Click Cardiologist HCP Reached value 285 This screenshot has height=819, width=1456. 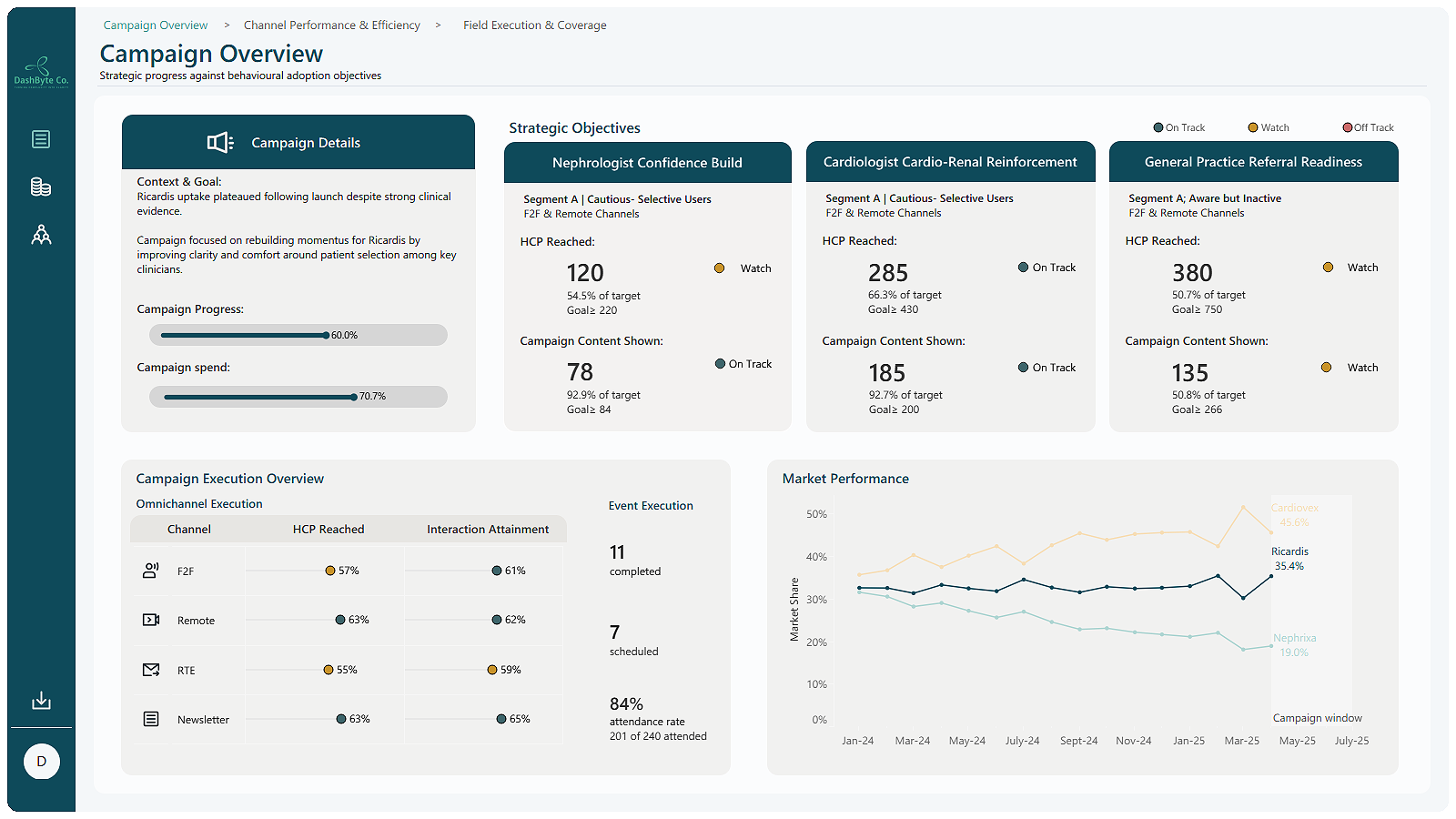888,273
